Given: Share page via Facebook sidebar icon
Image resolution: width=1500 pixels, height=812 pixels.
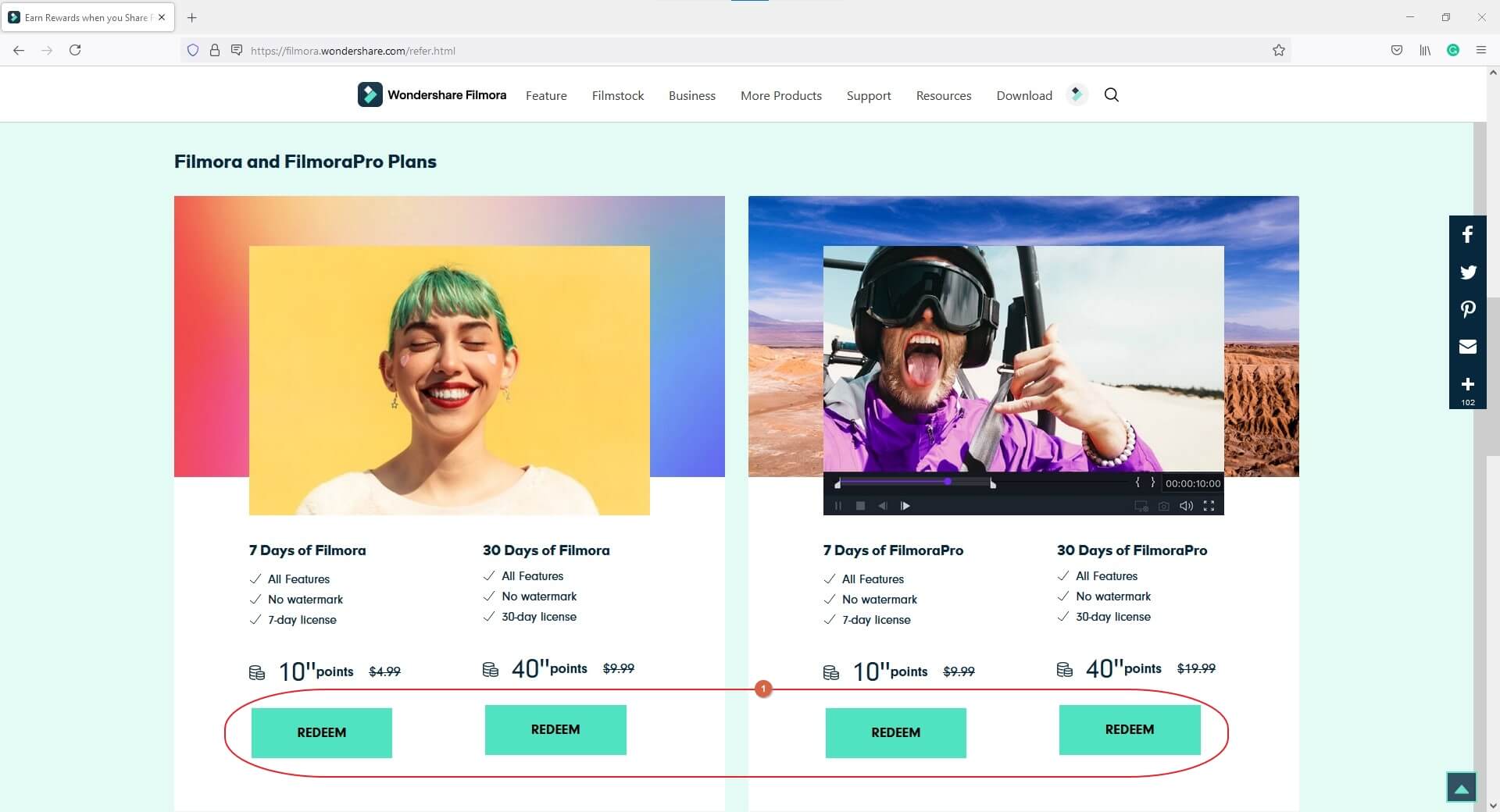Looking at the screenshot, I should (1467, 234).
